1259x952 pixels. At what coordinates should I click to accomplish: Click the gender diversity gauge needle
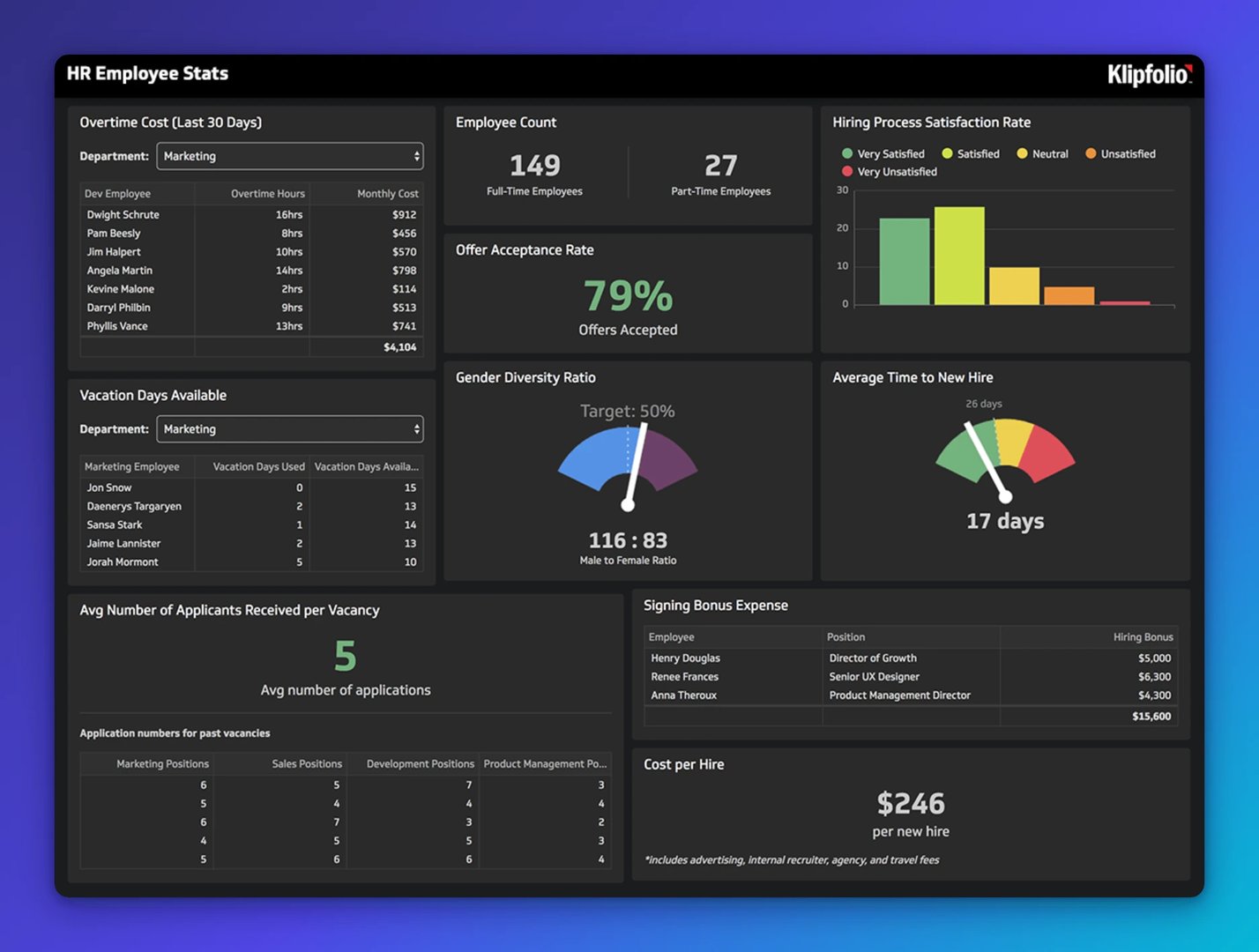(636, 465)
